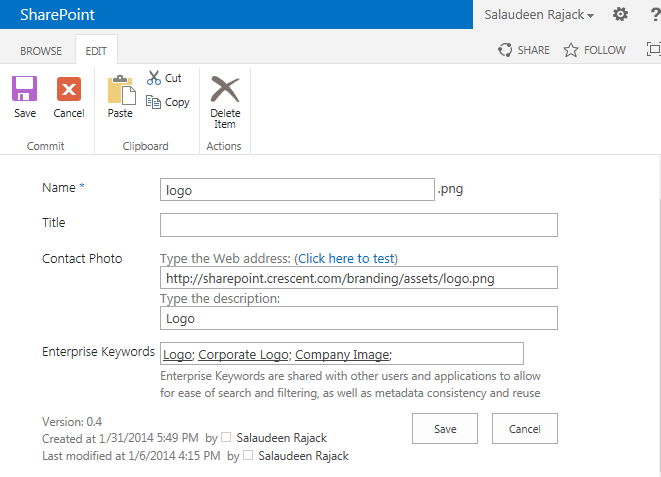Toggle presence box beside Last modified by name
The height and width of the screenshot is (477, 661).
[x=248, y=455]
